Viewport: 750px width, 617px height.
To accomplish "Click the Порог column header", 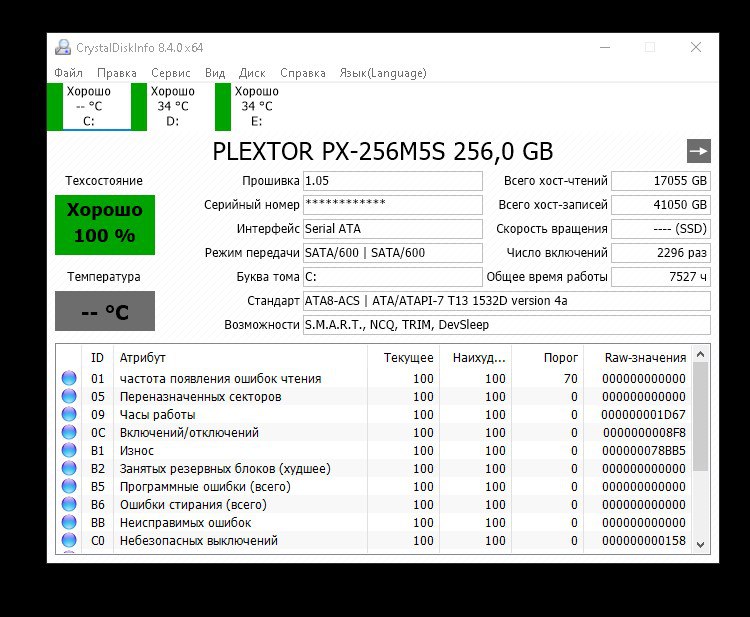I will (548, 357).
